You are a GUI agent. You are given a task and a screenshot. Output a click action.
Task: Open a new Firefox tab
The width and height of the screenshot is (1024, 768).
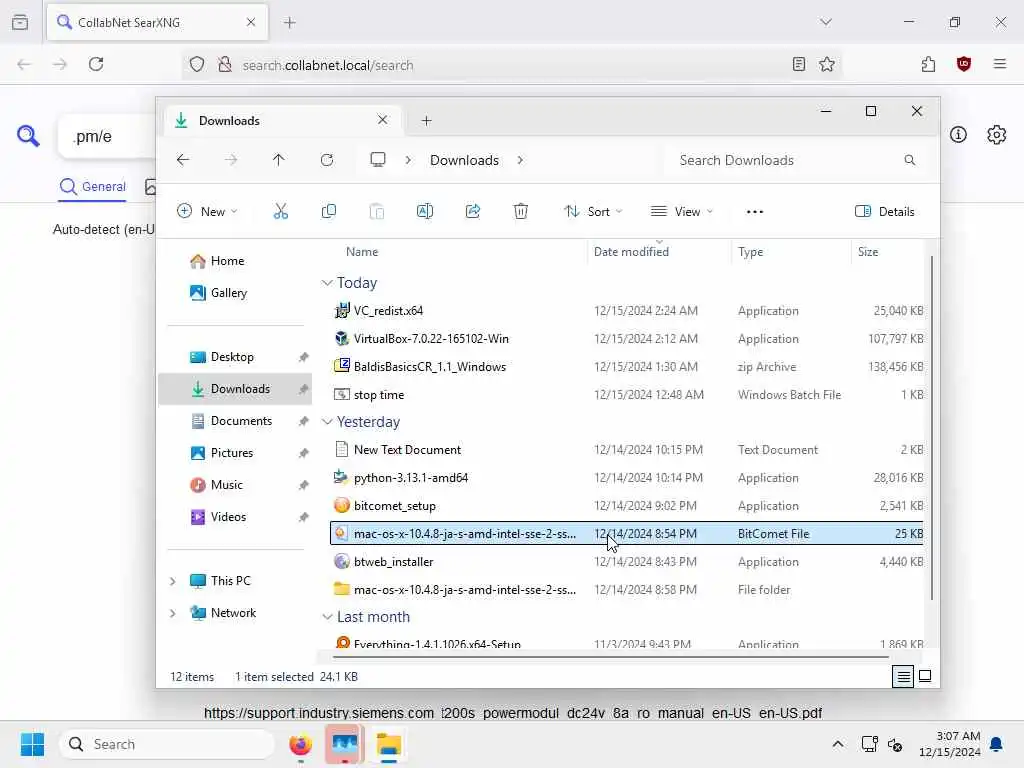coord(289,22)
